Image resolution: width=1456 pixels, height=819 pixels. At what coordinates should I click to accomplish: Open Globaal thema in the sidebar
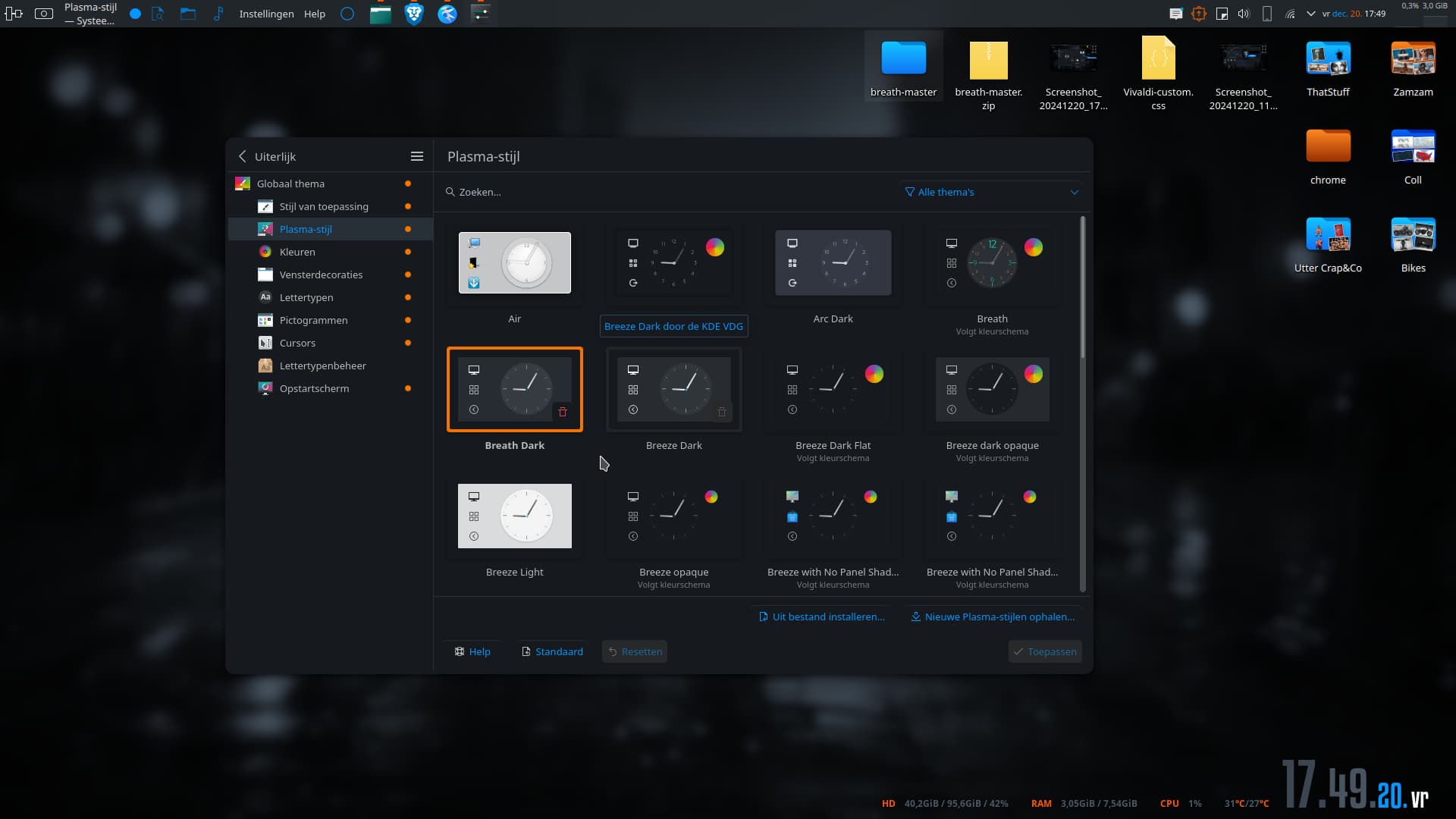point(330,184)
